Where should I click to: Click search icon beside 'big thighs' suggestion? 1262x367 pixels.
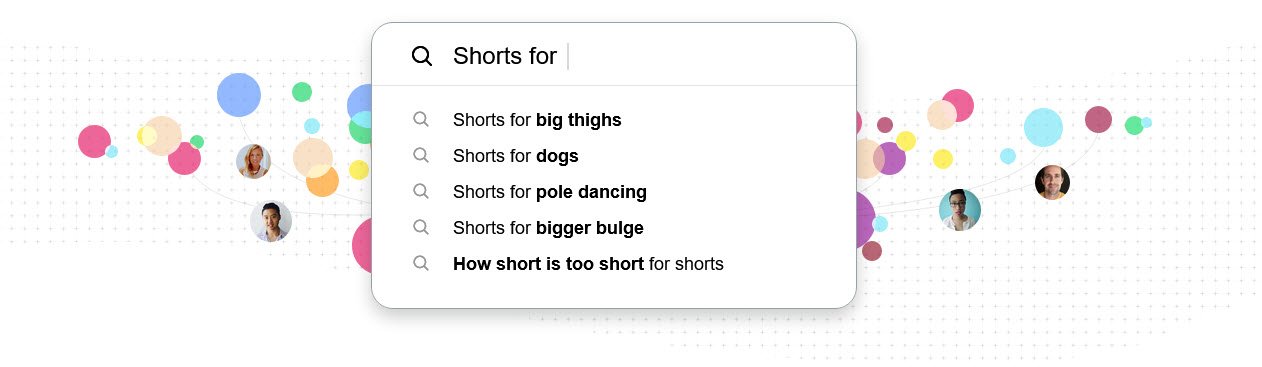421,119
